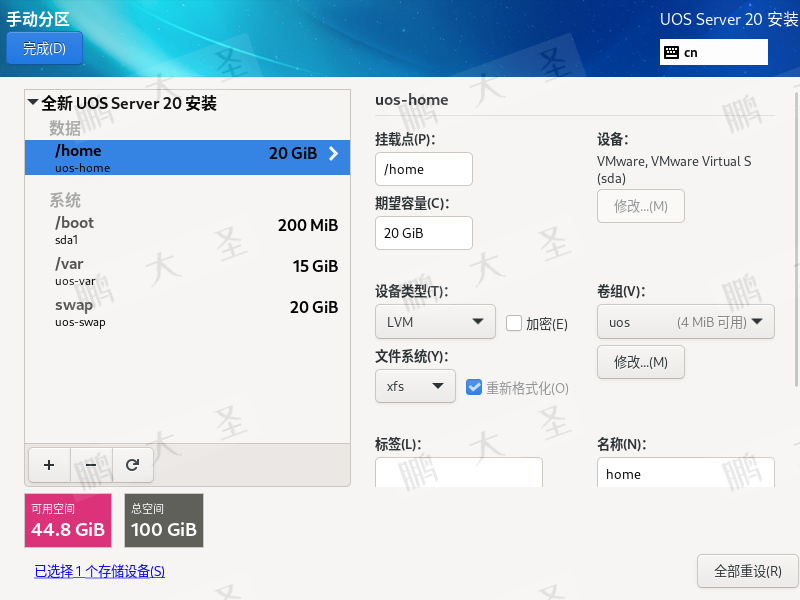Select the /home partition row

[187, 158]
